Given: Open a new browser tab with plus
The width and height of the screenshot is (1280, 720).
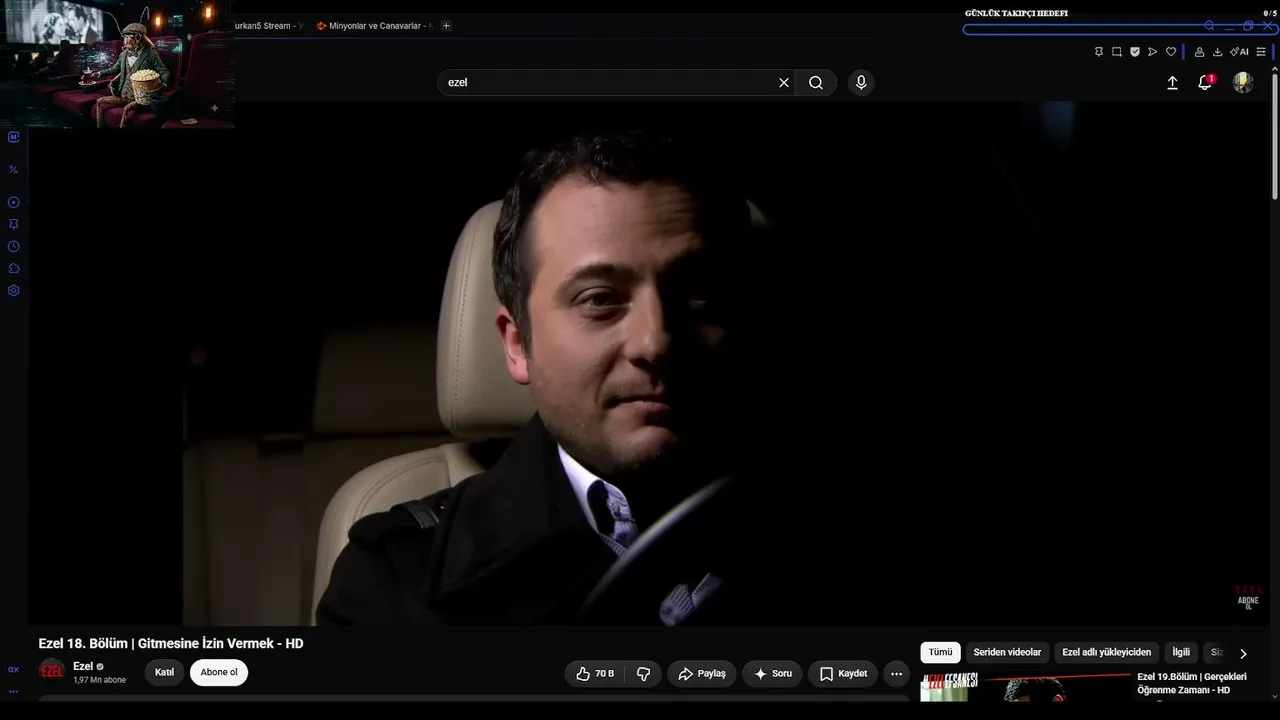Looking at the screenshot, I should click(x=446, y=26).
